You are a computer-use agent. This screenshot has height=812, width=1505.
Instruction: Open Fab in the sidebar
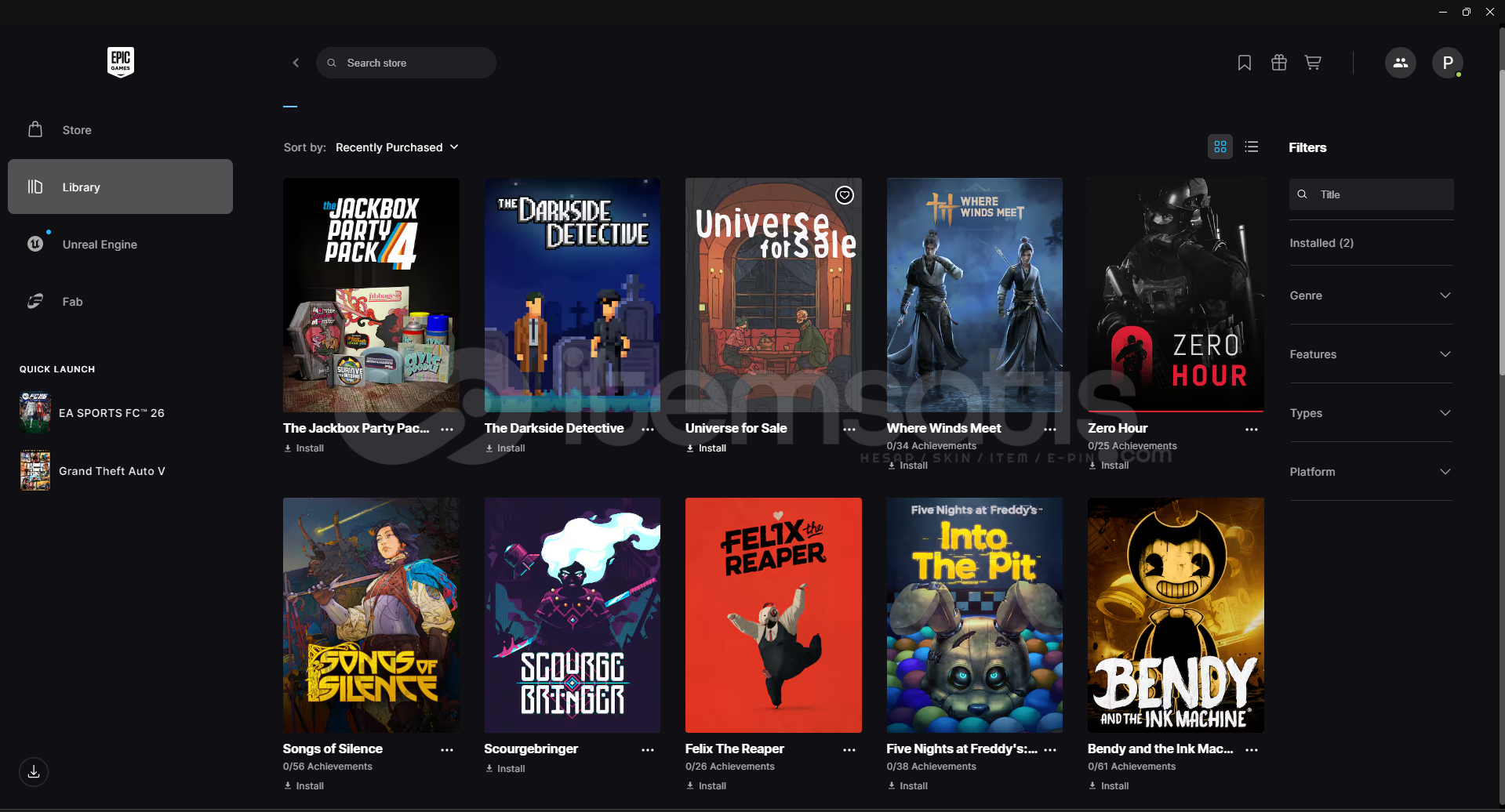coord(120,302)
